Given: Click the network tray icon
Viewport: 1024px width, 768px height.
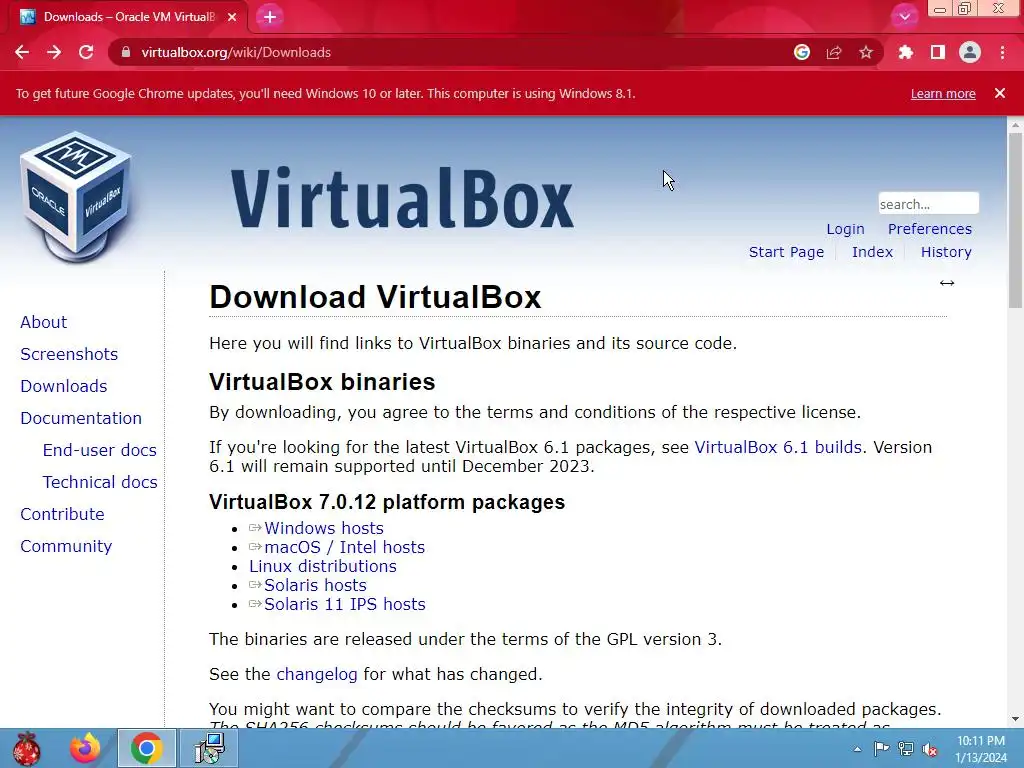Looking at the screenshot, I should tap(906, 749).
